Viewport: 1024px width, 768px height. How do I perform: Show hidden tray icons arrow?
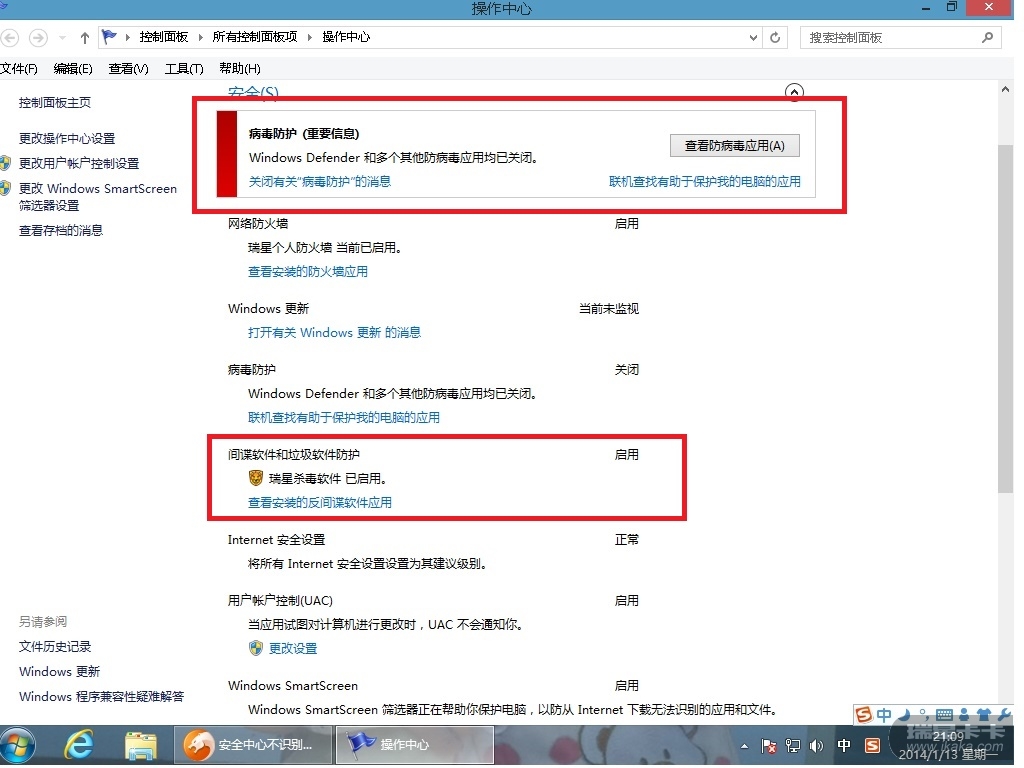744,746
